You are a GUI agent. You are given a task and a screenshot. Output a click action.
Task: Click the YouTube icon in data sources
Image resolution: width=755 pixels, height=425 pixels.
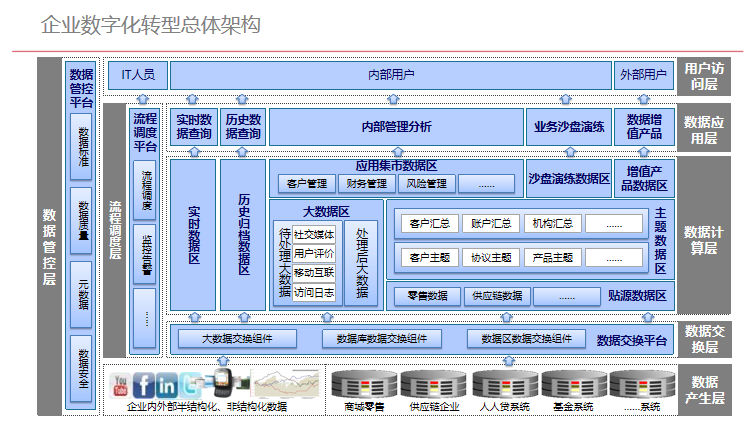coord(120,386)
